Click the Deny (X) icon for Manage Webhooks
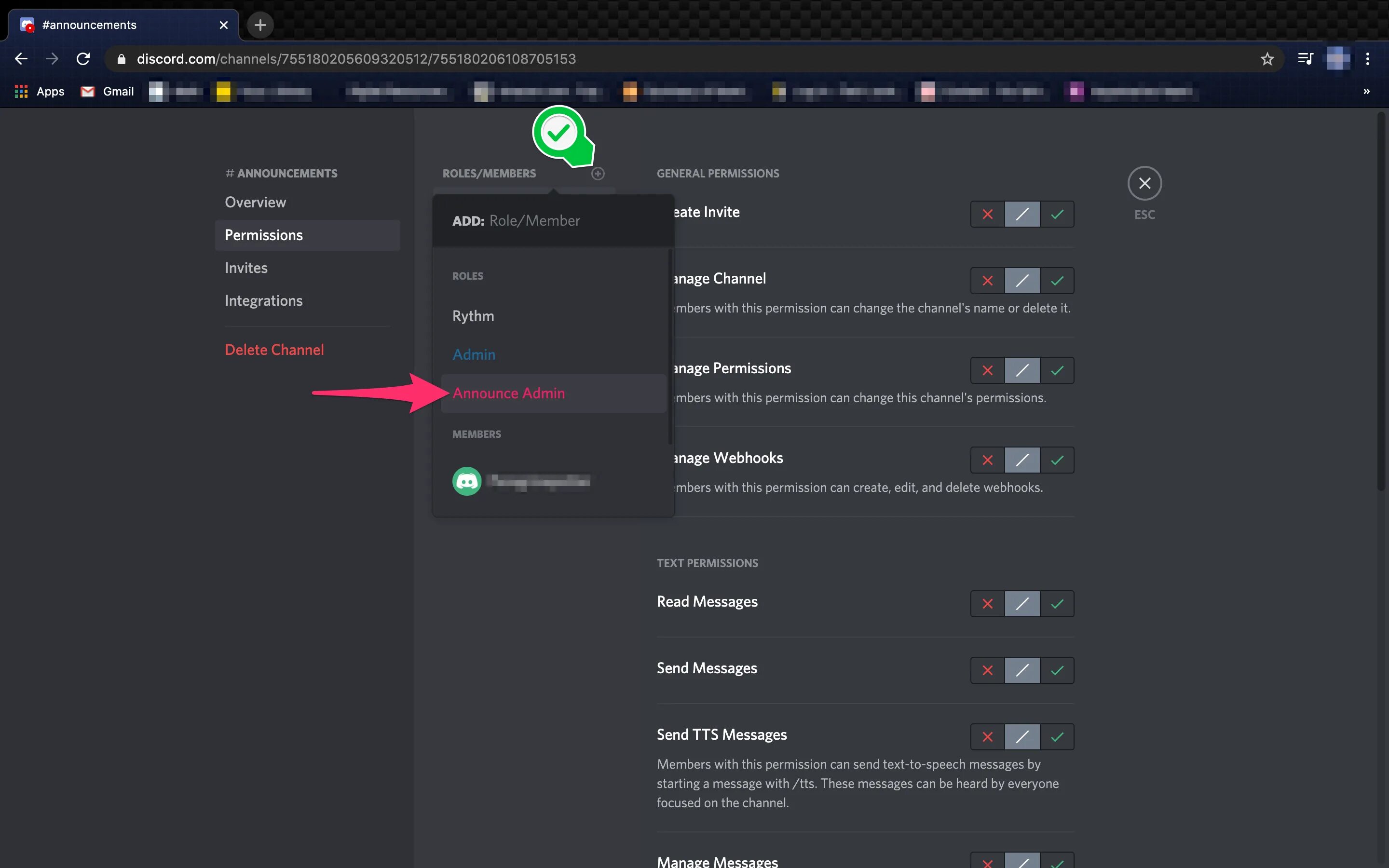The image size is (1389, 868). 986,460
